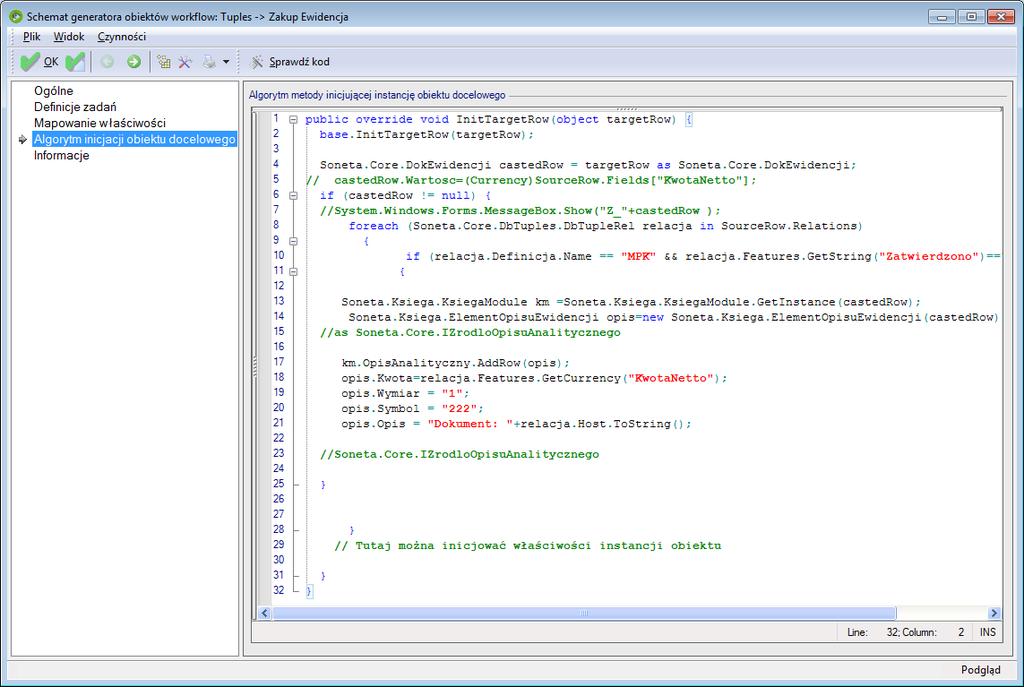
Task: Click the vertical splitter grip left of code
Action: pyautogui.click(x=255, y=366)
